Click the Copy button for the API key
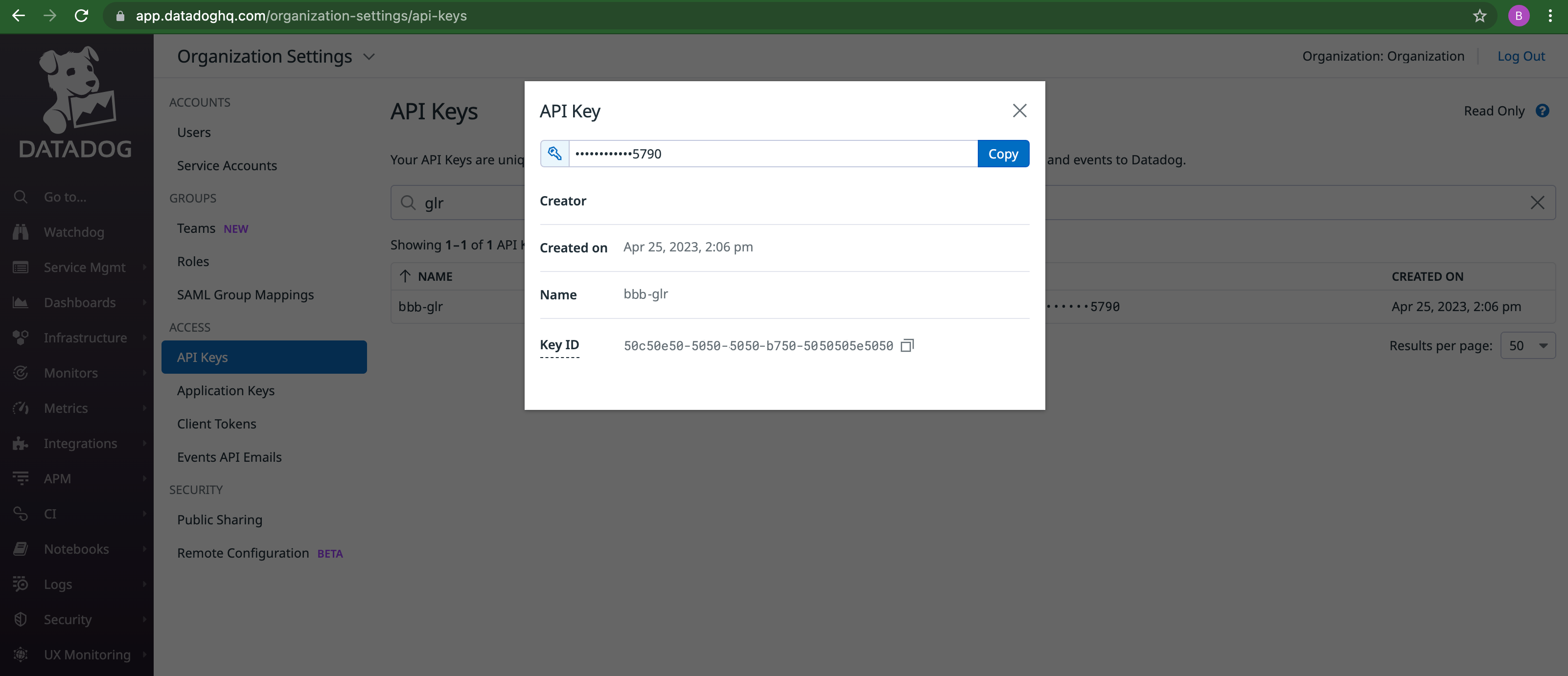The height and width of the screenshot is (676, 1568). (x=1003, y=153)
